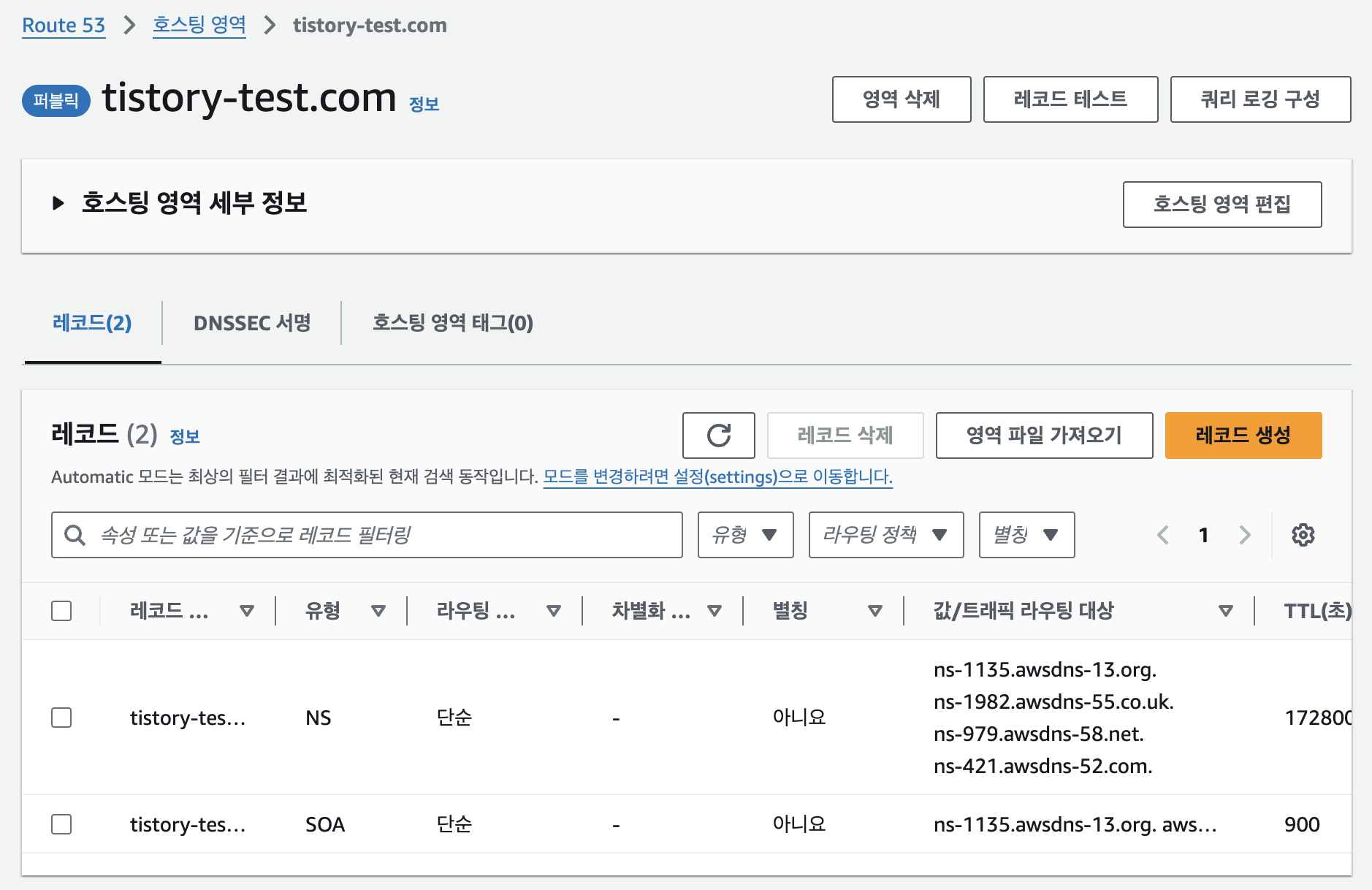The height and width of the screenshot is (890, 1372).
Task: Click the 호스팅 영역 편집 button
Action: [x=1222, y=205]
